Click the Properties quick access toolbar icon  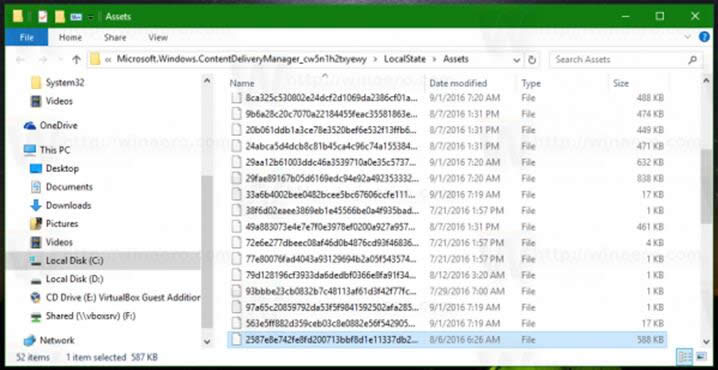(43, 16)
